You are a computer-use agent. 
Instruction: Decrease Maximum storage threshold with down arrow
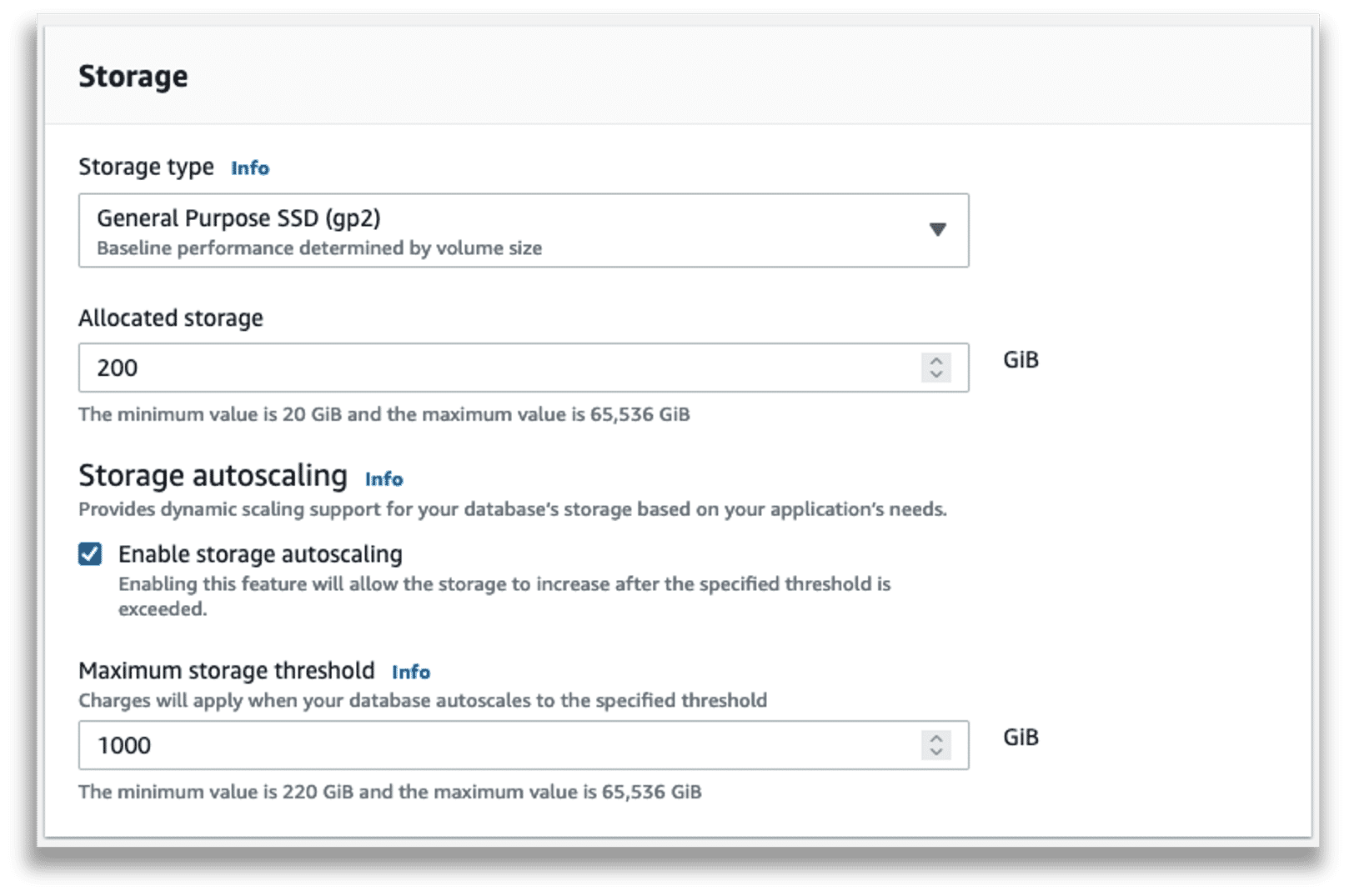coord(936,752)
